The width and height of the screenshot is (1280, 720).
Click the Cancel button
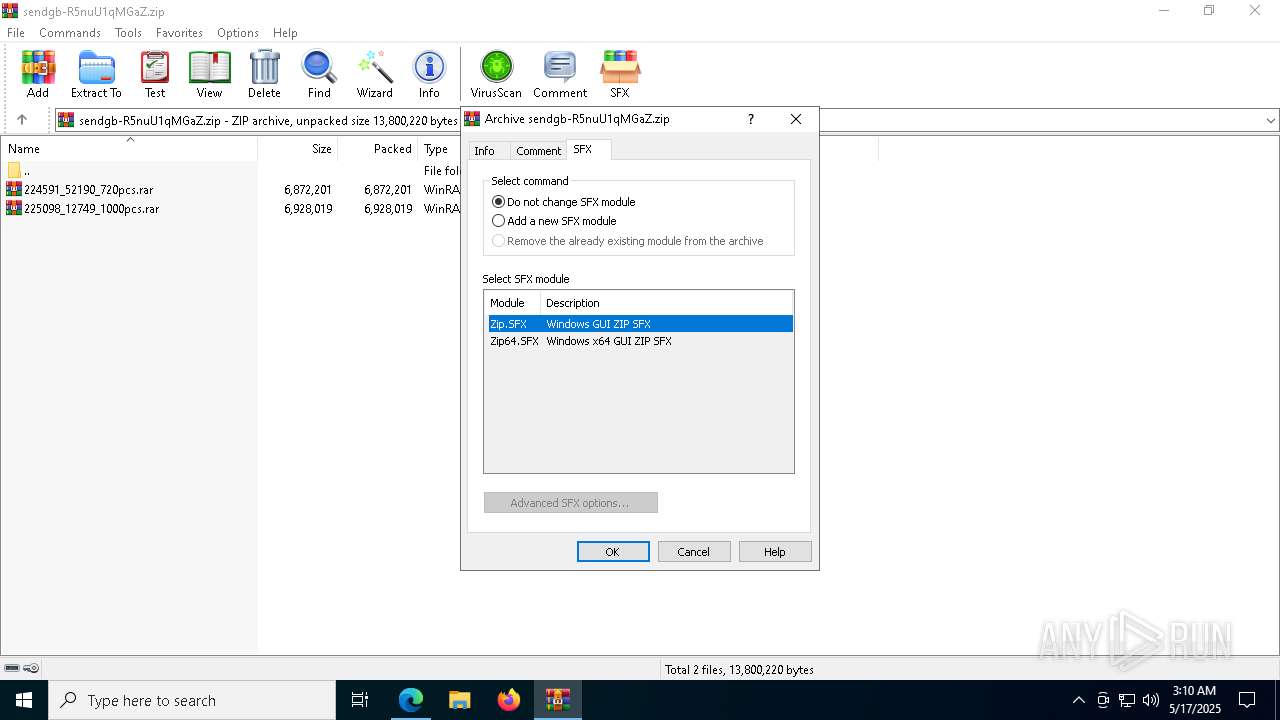(694, 552)
